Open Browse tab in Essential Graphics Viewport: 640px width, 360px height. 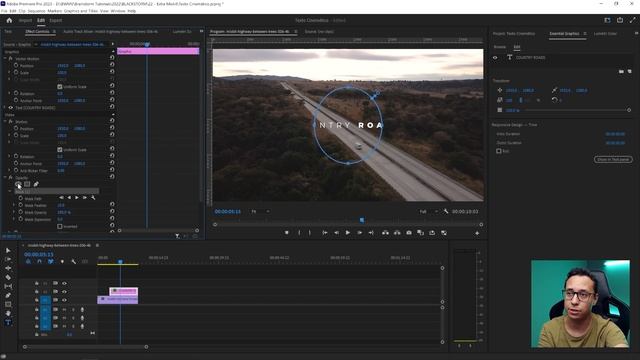point(500,47)
